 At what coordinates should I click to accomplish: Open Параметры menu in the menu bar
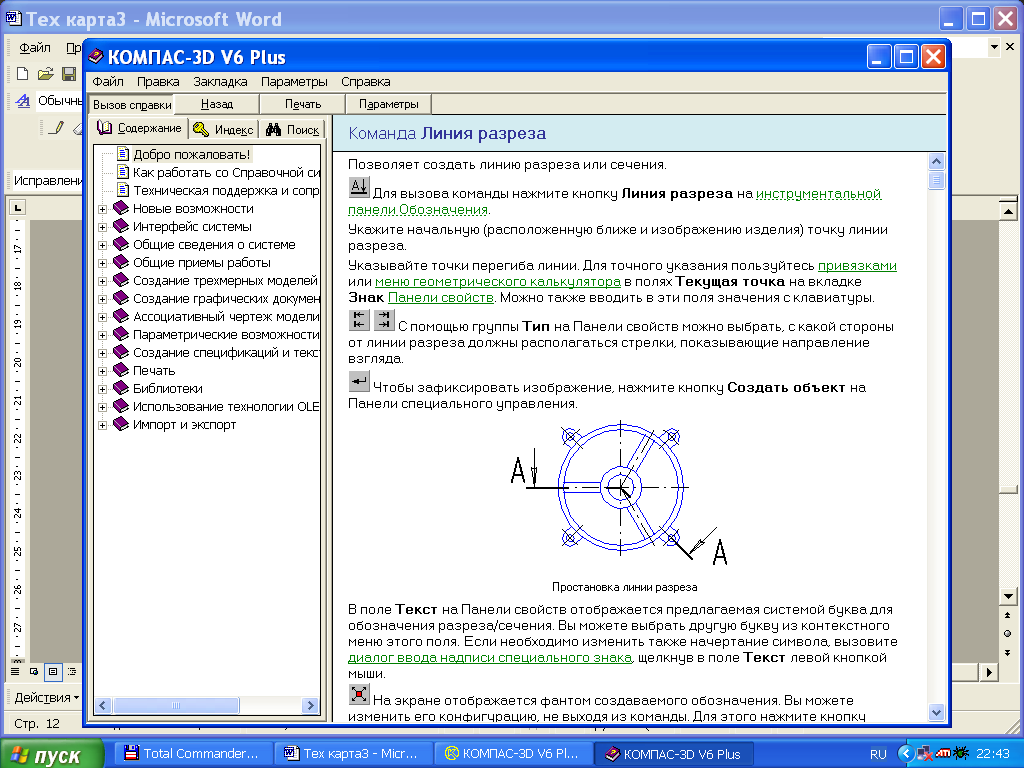coord(294,82)
